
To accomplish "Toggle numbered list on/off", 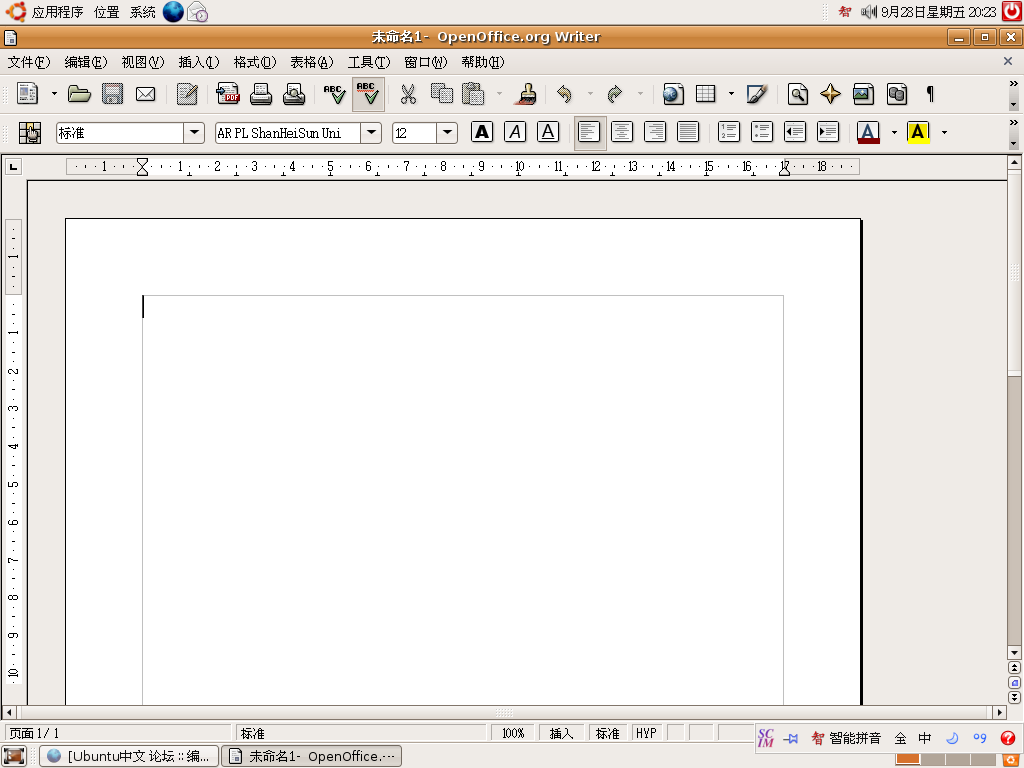I will [729, 132].
